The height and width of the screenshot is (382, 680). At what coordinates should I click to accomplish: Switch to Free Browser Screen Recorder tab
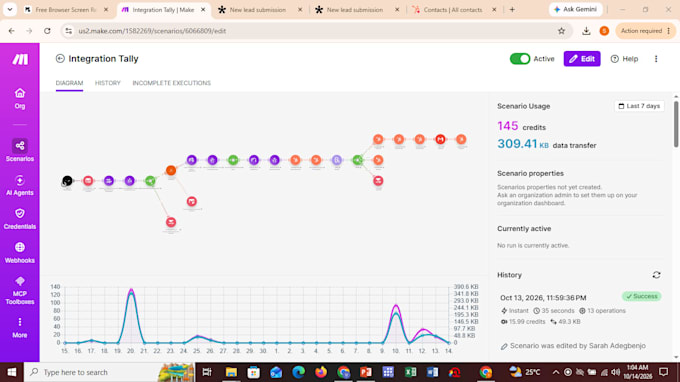click(x=65, y=10)
